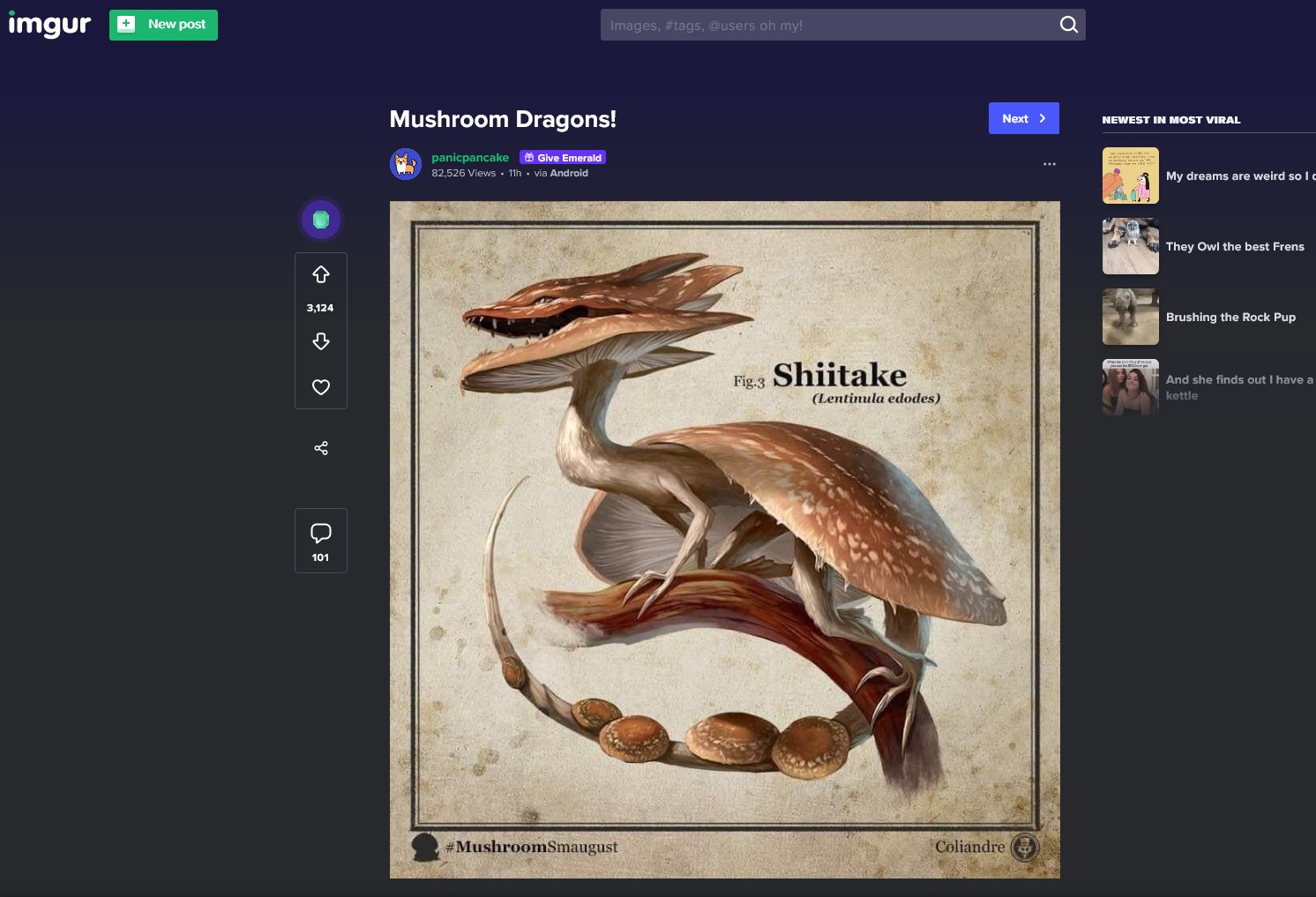This screenshot has height=897, width=1316.
Task: Click the chevron arrow on Next button
Action: (x=1043, y=118)
